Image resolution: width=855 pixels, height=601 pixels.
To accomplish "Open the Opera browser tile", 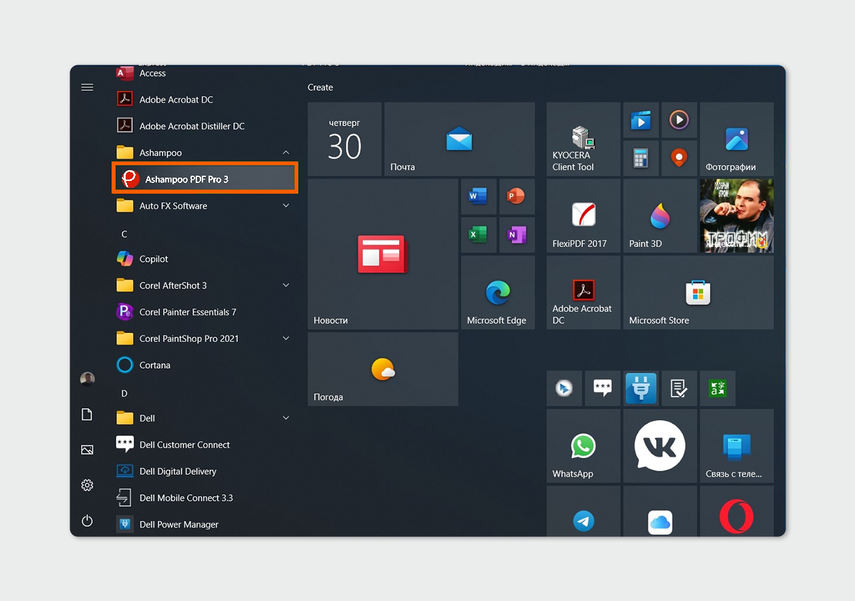I will point(736,516).
